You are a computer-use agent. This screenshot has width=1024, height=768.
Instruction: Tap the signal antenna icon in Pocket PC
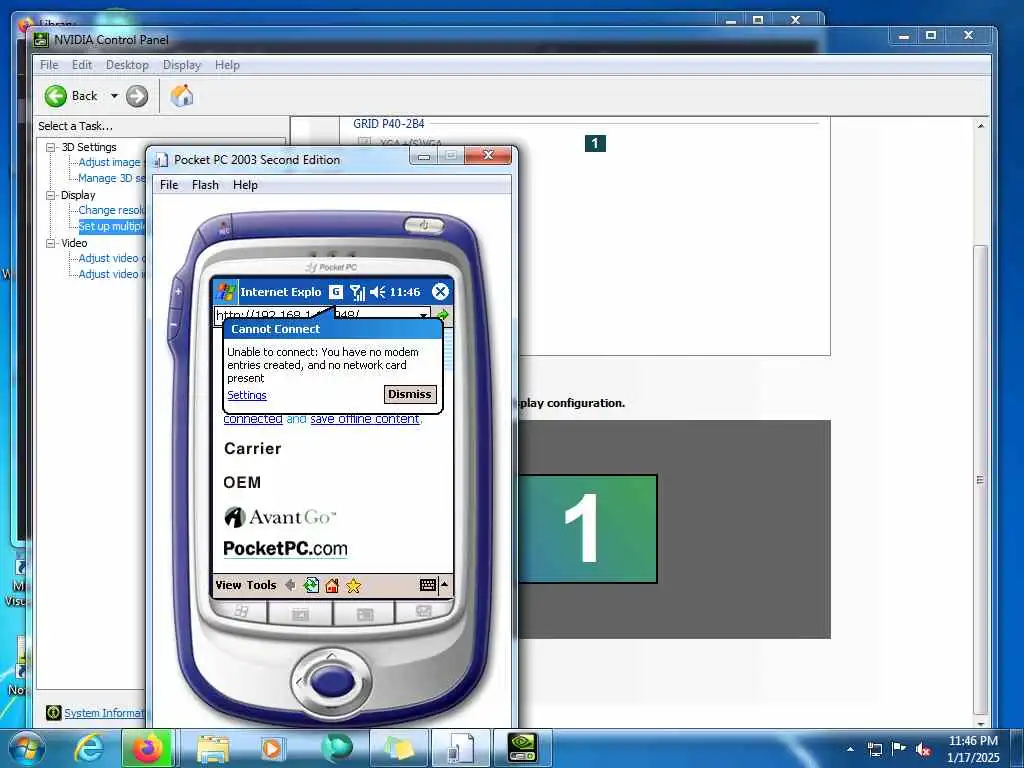click(x=357, y=292)
